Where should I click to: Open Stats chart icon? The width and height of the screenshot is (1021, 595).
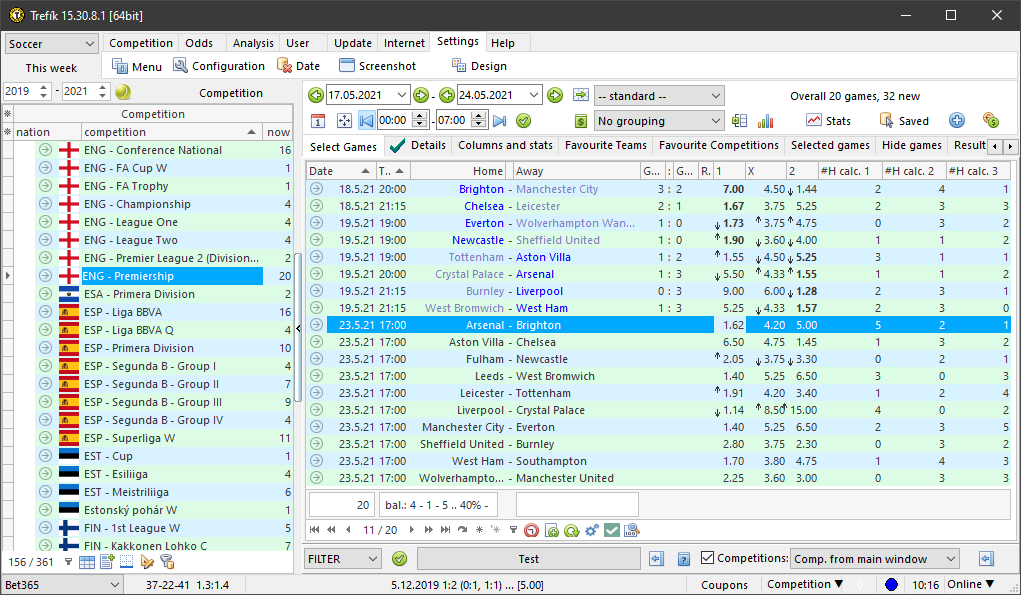814,121
